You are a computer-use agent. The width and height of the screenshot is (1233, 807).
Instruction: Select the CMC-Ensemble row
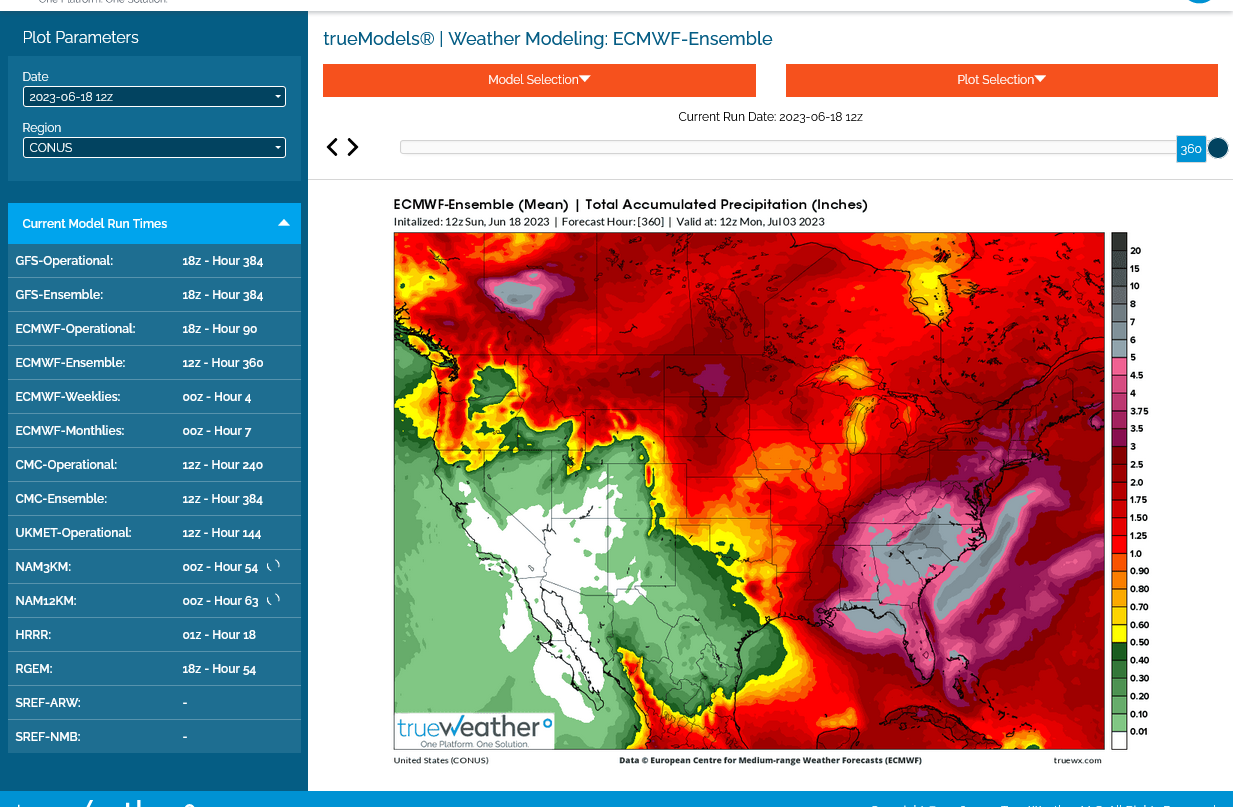(x=154, y=499)
